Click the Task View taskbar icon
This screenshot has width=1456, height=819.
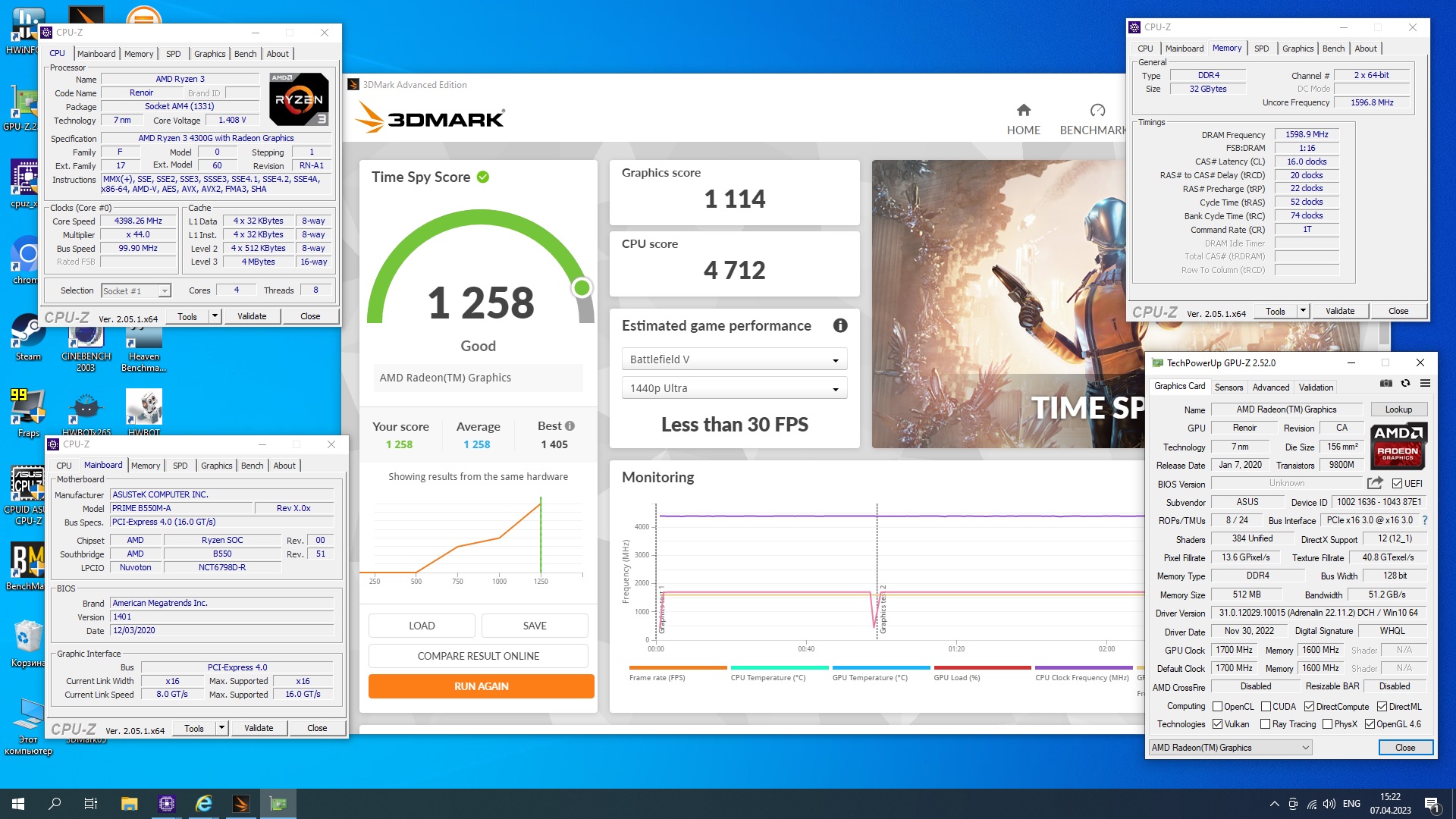pos(91,804)
